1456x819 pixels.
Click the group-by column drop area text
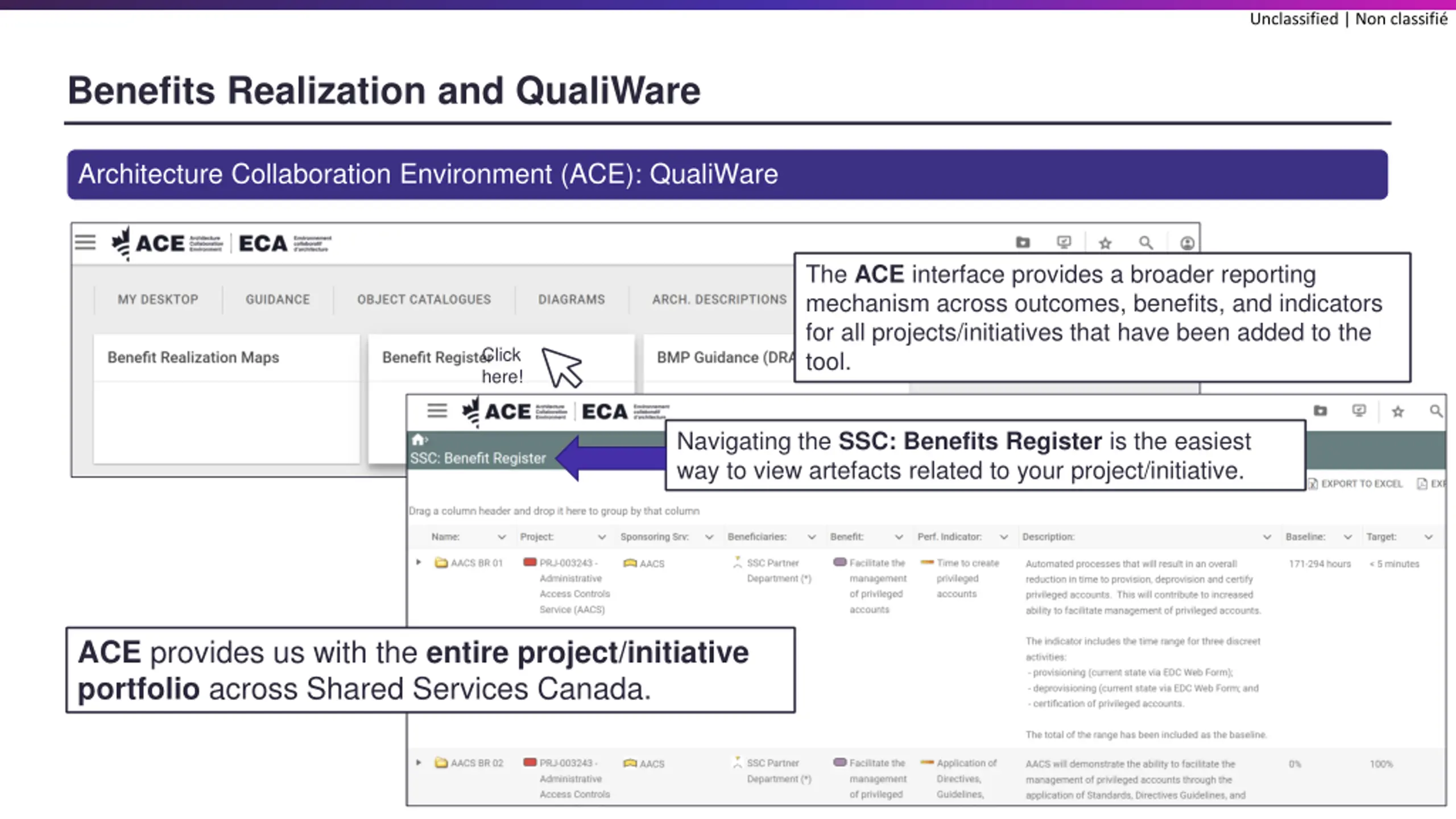[x=554, y=511]
